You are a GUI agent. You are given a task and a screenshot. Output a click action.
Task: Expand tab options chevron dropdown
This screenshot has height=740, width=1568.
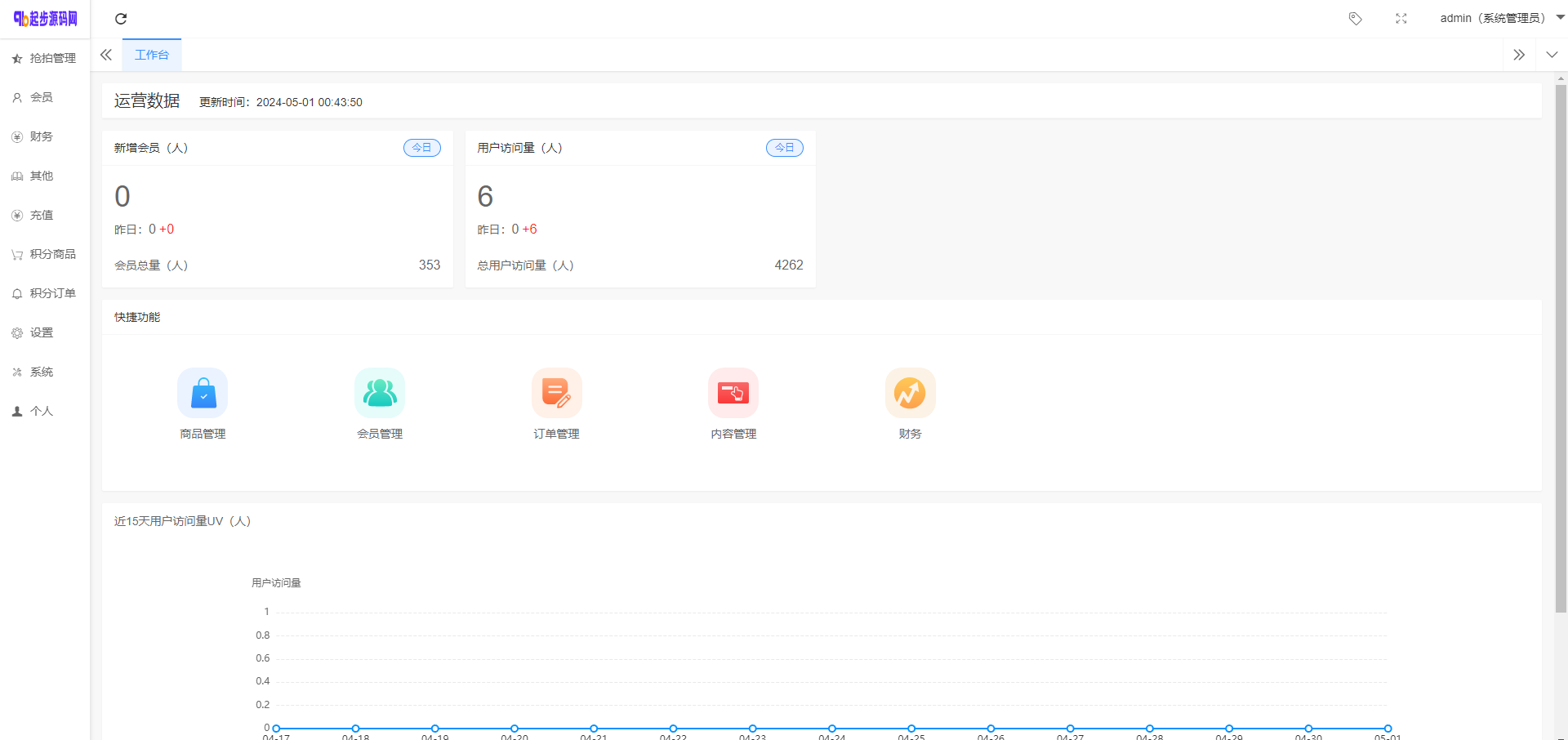click(x=1552, y=55)
